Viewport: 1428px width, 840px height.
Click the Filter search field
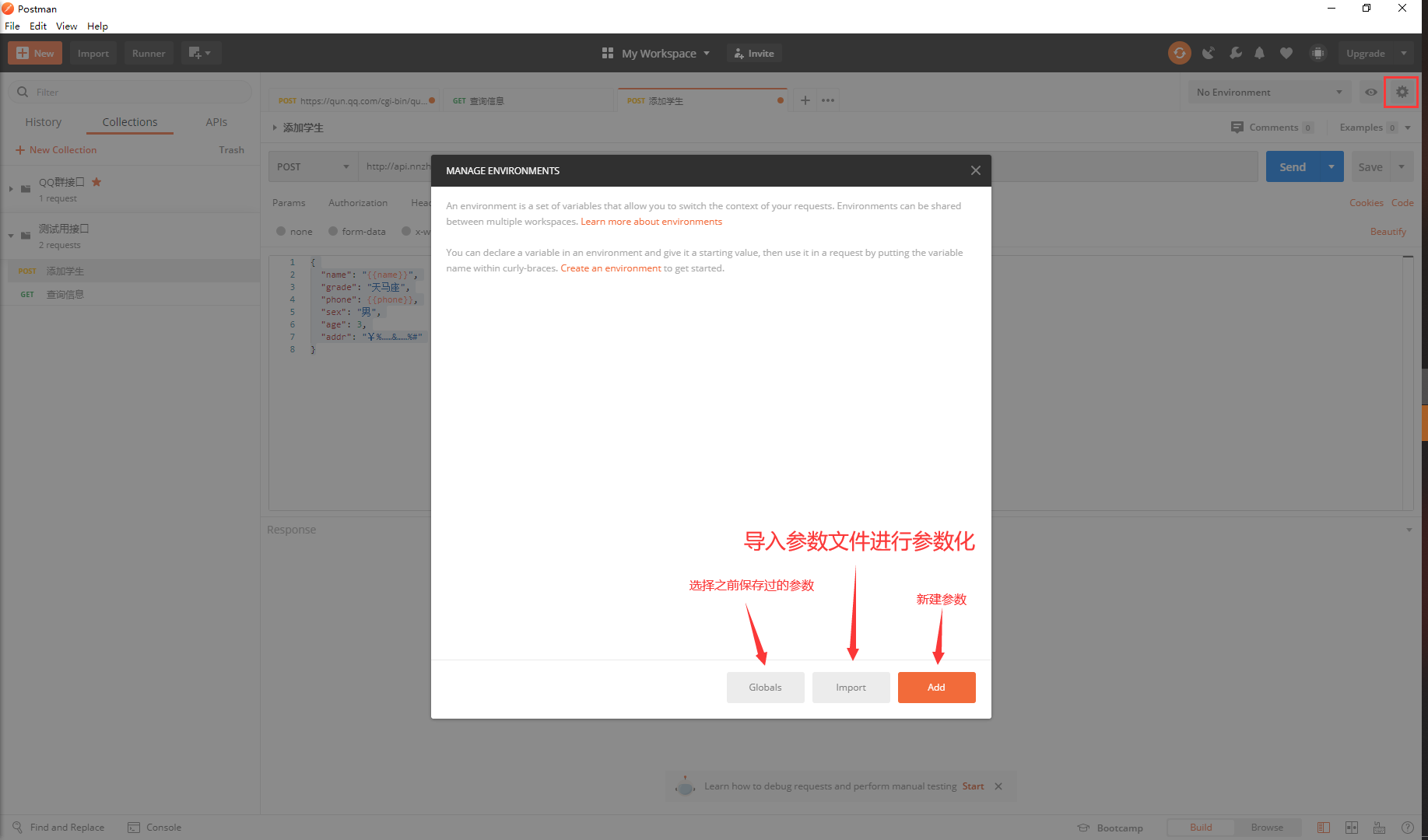point(130,92)
